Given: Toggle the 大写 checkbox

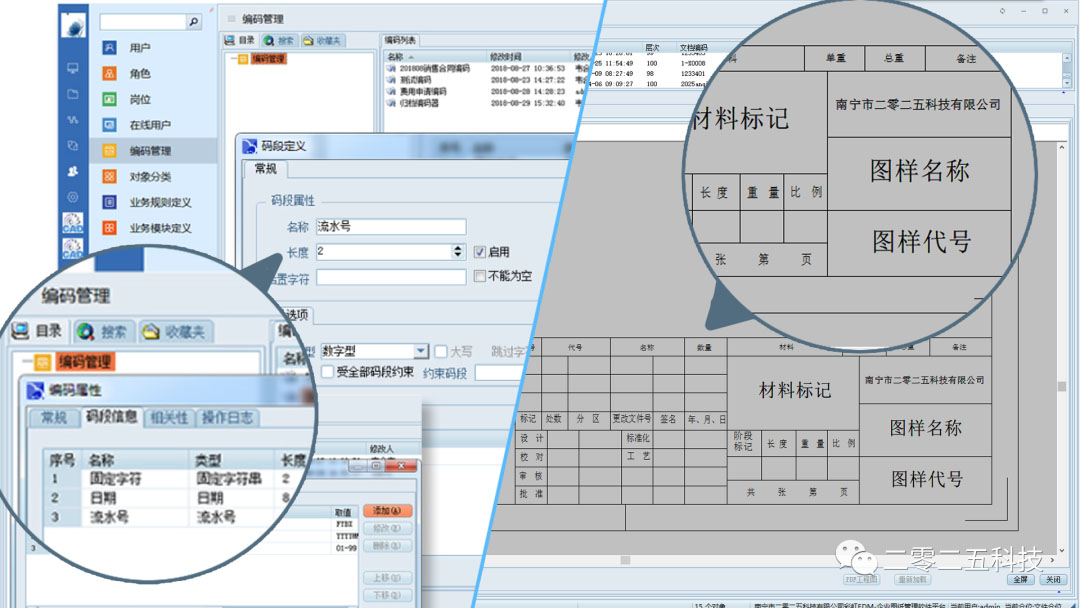Looking at the screenshot, I should tap(441, 351).
